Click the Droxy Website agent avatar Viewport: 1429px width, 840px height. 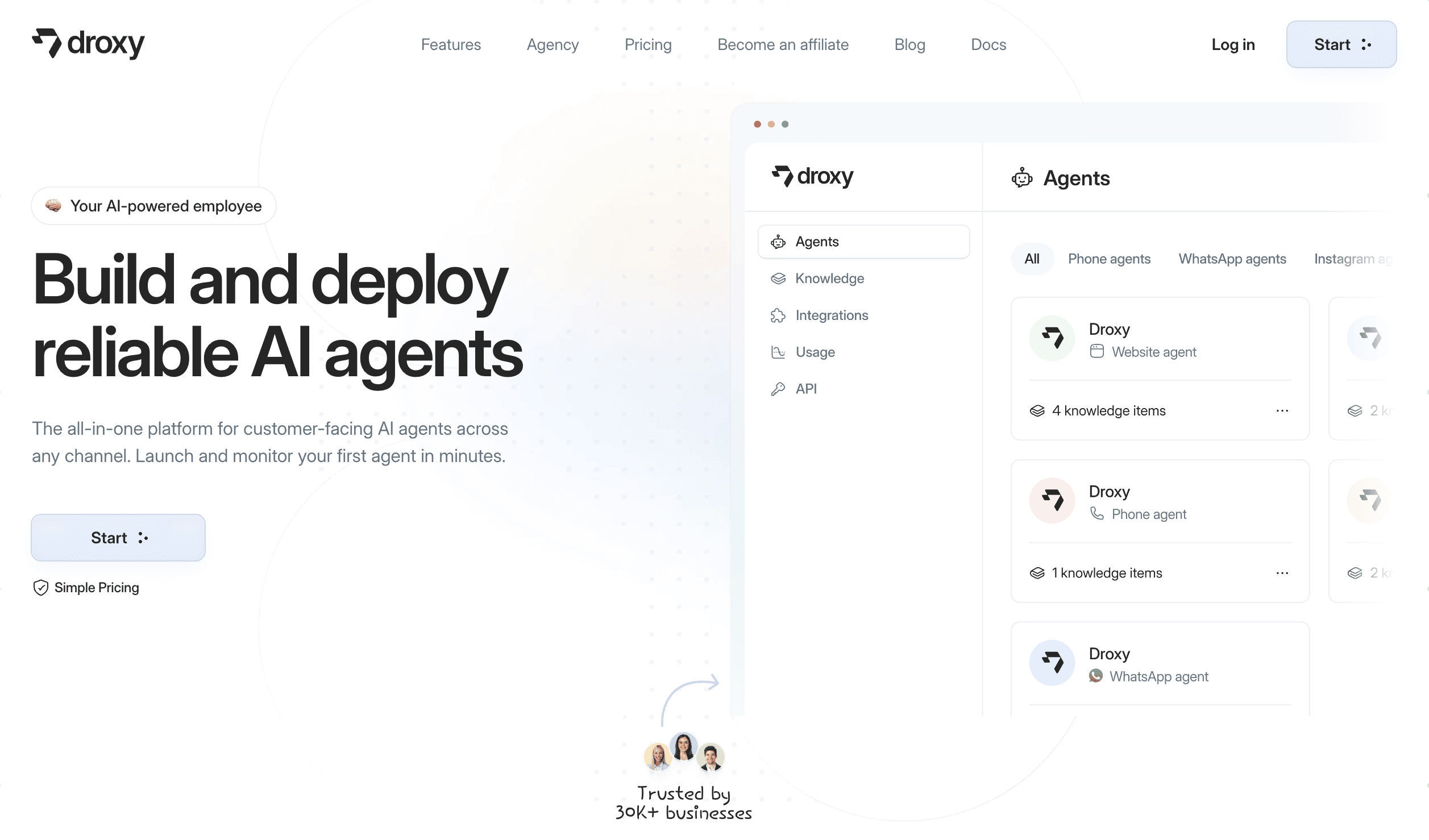[1052, 338]
